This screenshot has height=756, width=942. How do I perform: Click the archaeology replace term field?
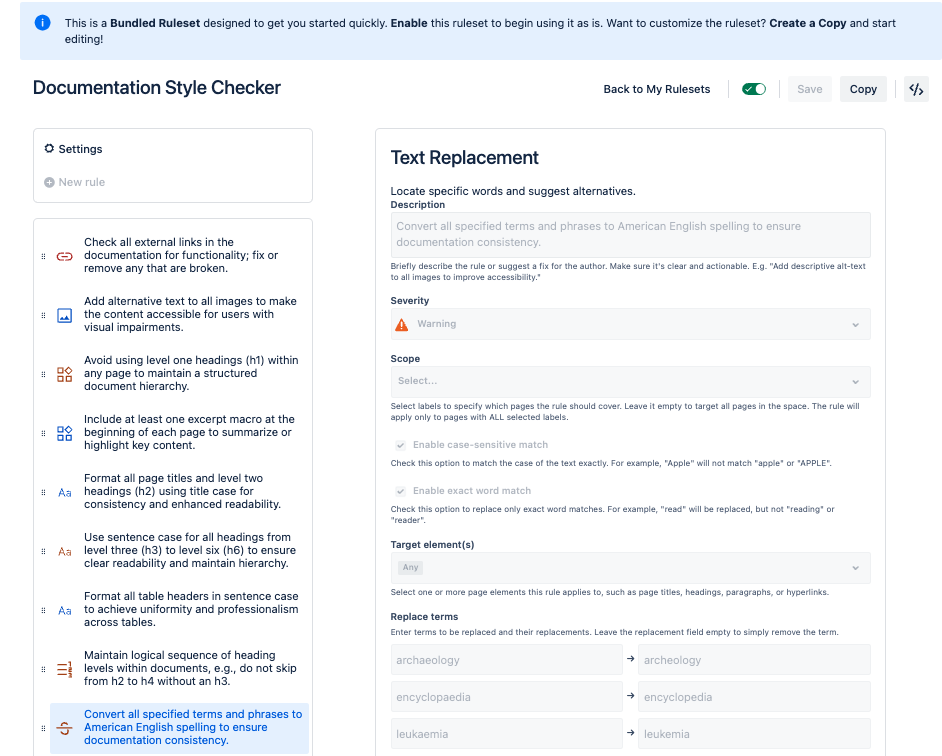506,660
